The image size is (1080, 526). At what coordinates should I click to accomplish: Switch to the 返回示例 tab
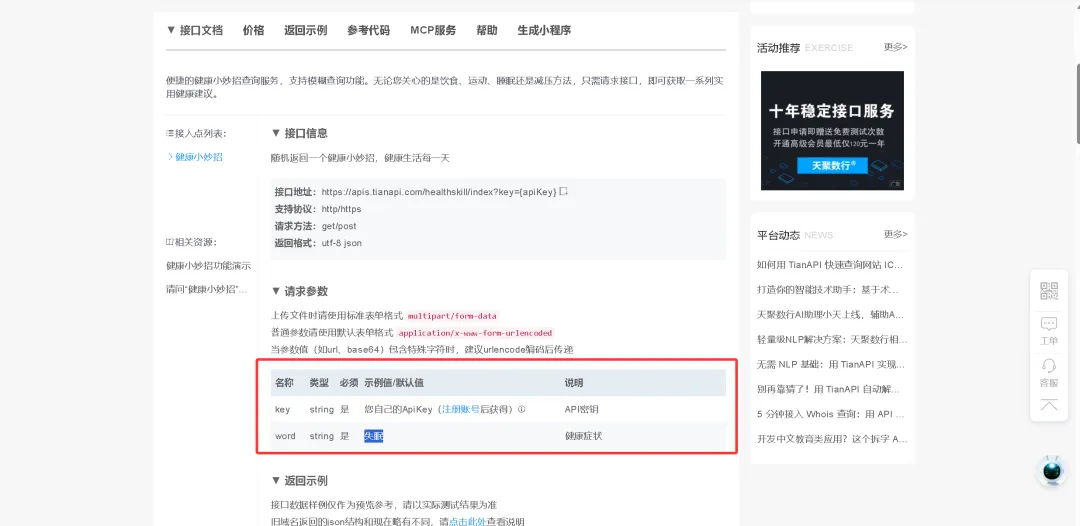pos(305,30)
